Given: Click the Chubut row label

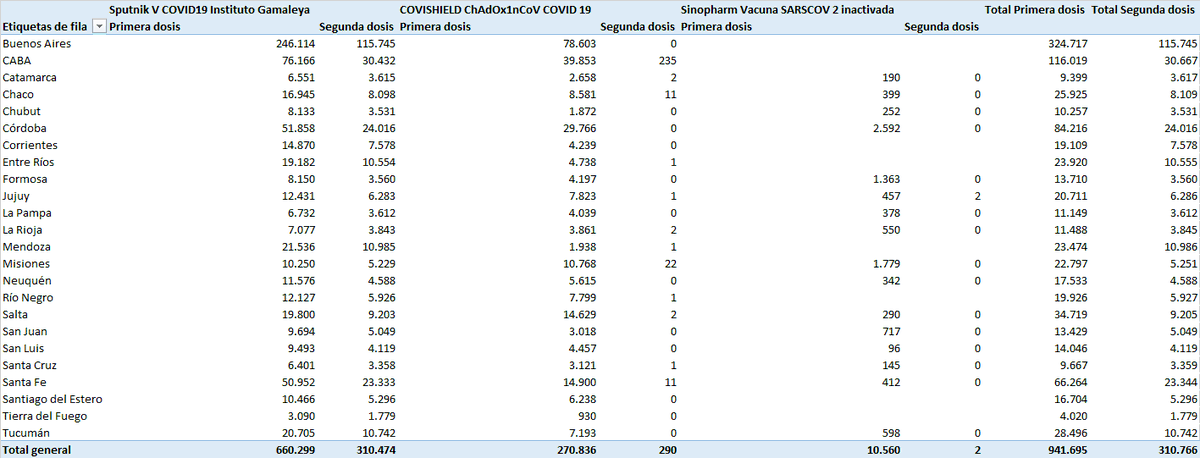Looking at the screenshot, I should tap(21, 112).
